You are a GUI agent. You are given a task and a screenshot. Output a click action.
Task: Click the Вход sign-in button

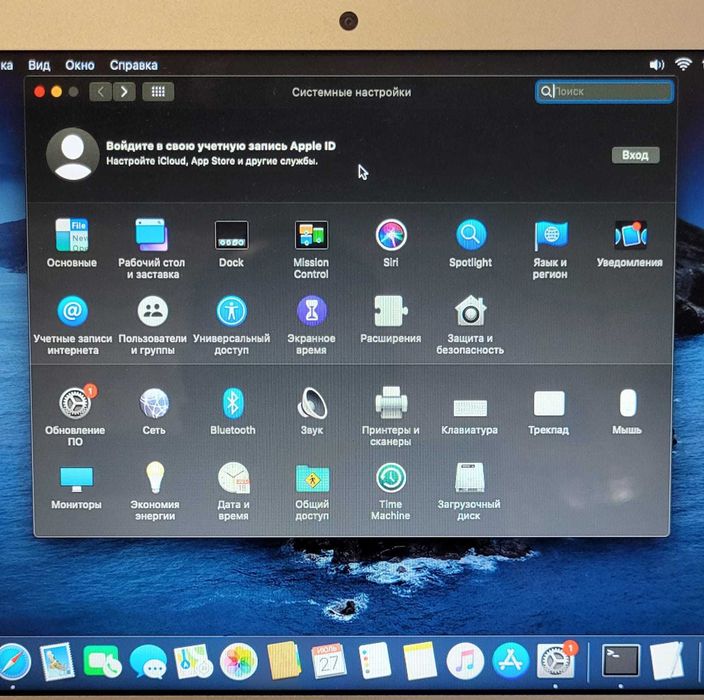point(635,155)
